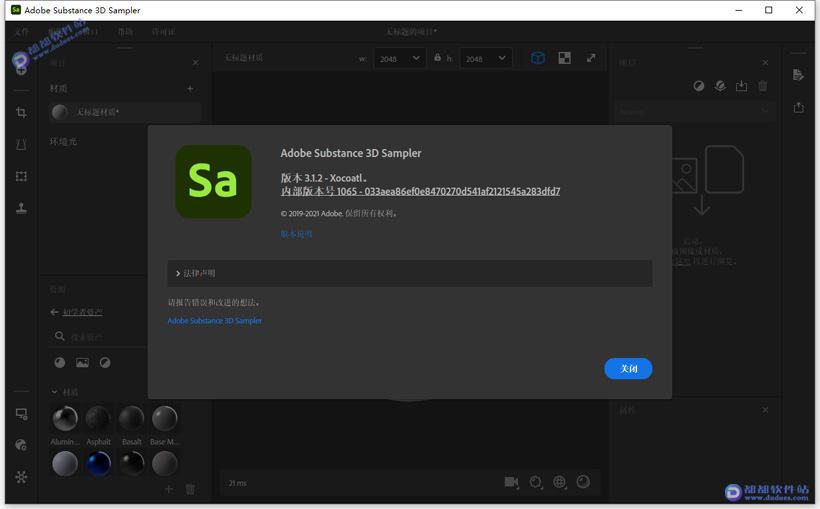Select the 无标题材质* material item

(125, 112)
